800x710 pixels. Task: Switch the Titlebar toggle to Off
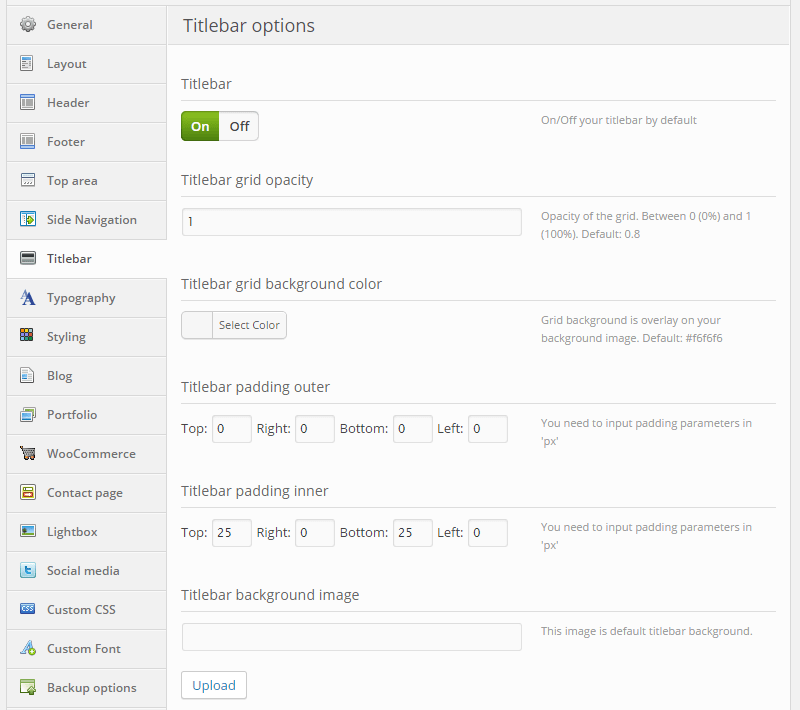[x=239, y=126]
